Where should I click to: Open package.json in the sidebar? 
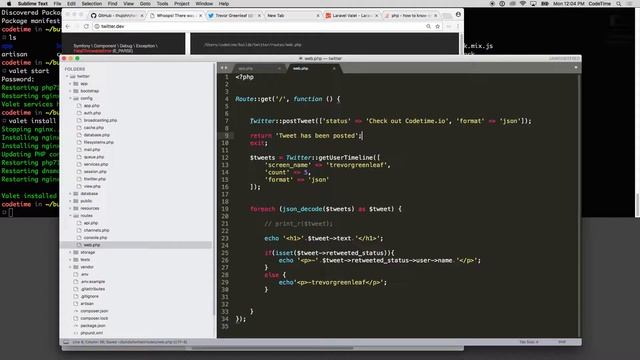[93, 326]
